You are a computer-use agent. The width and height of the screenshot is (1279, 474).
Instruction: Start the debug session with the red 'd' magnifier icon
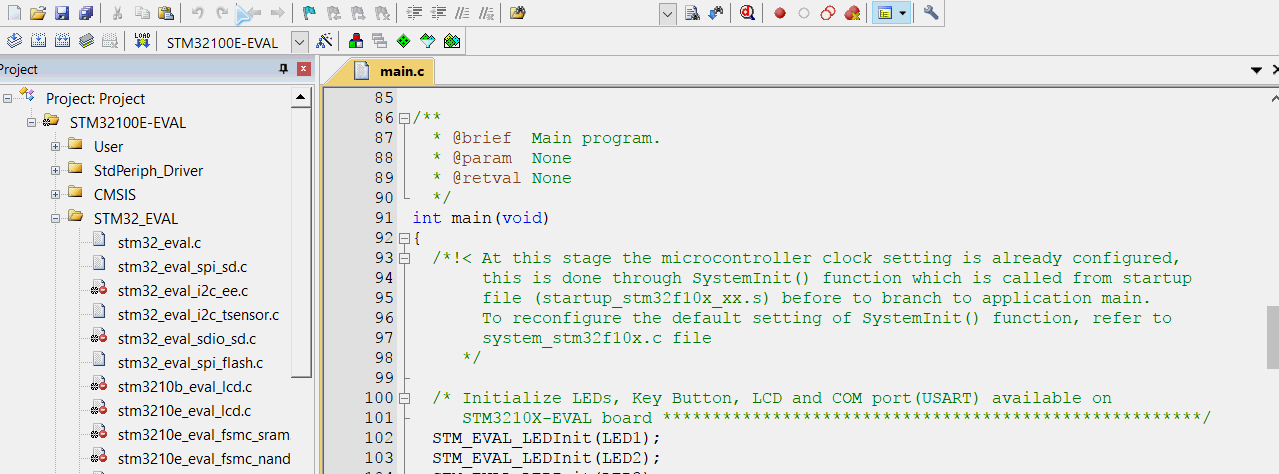coord(747,13)
